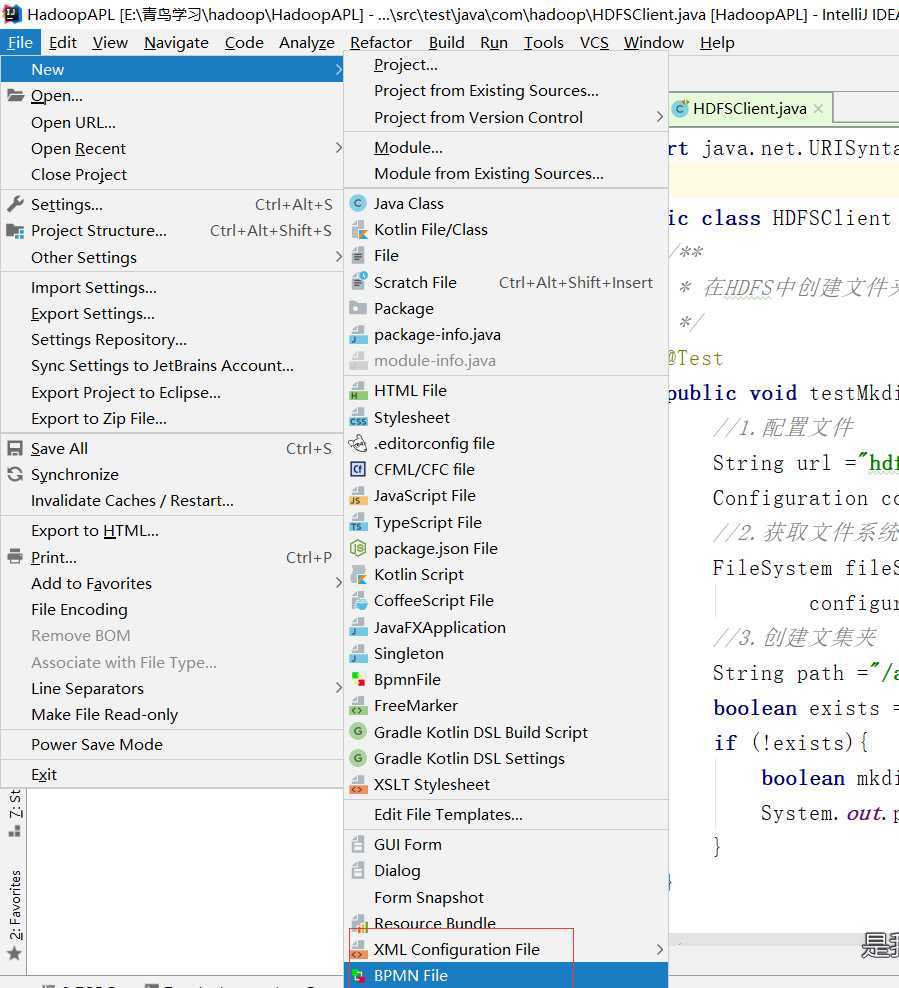Toggle Power Save Mode
The height and width of the screenshot is (988, 899).
tap(96, 744)
